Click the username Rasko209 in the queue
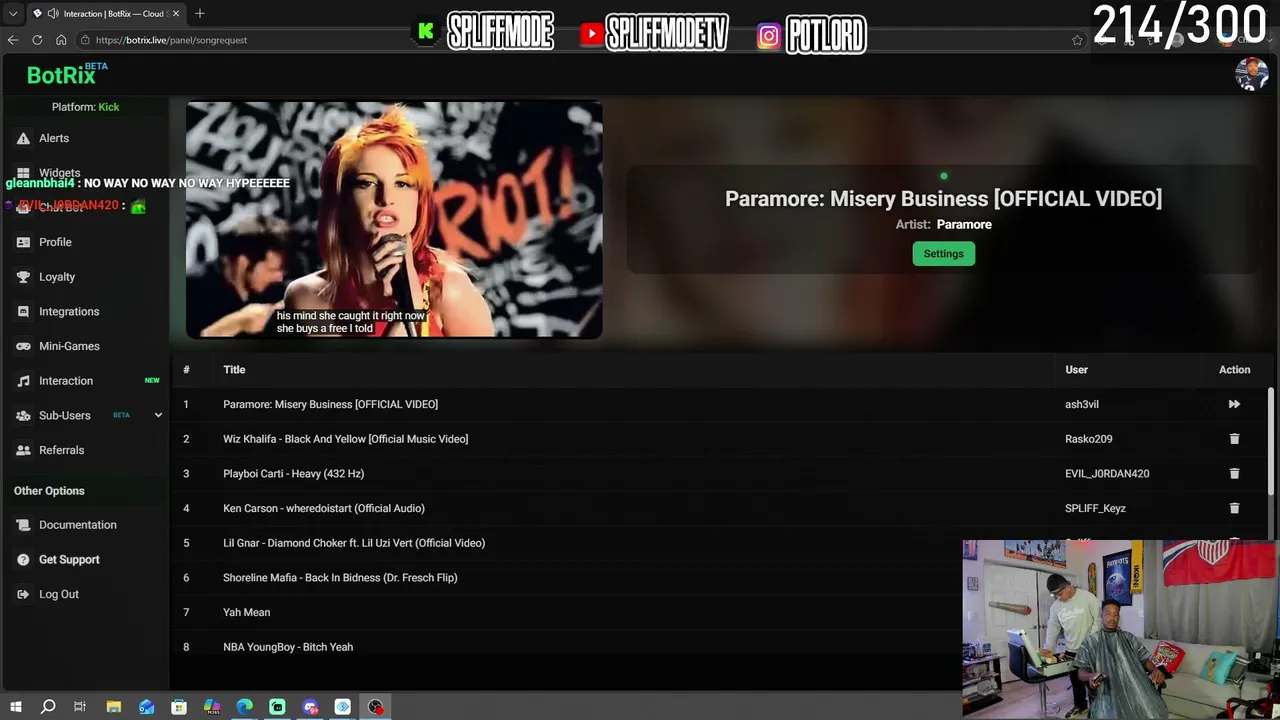The width and height of the screenshot is (1280, 720). coord(1089,439)
